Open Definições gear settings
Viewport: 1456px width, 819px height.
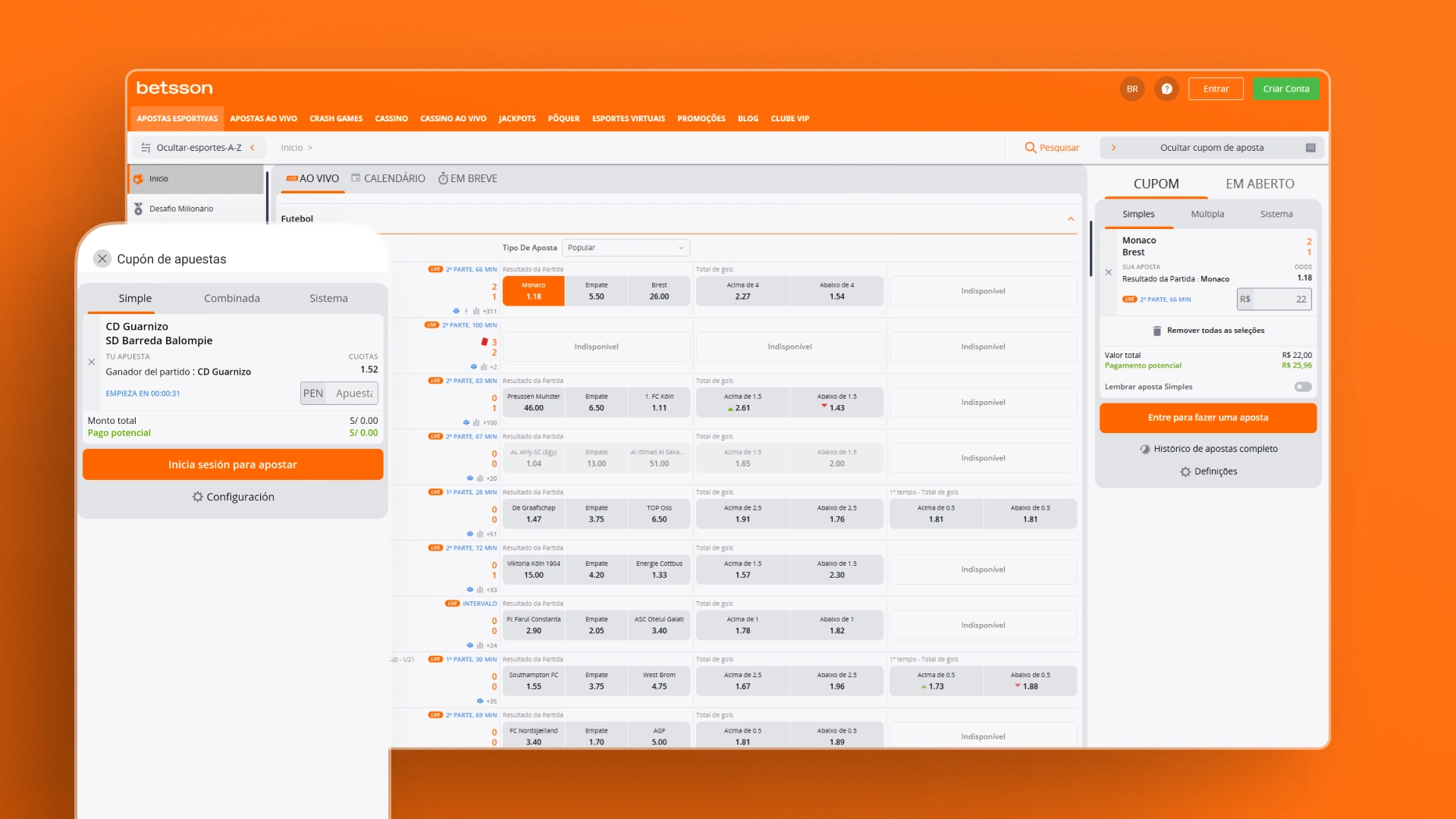pyautogui.click(x=1185, y=472)
